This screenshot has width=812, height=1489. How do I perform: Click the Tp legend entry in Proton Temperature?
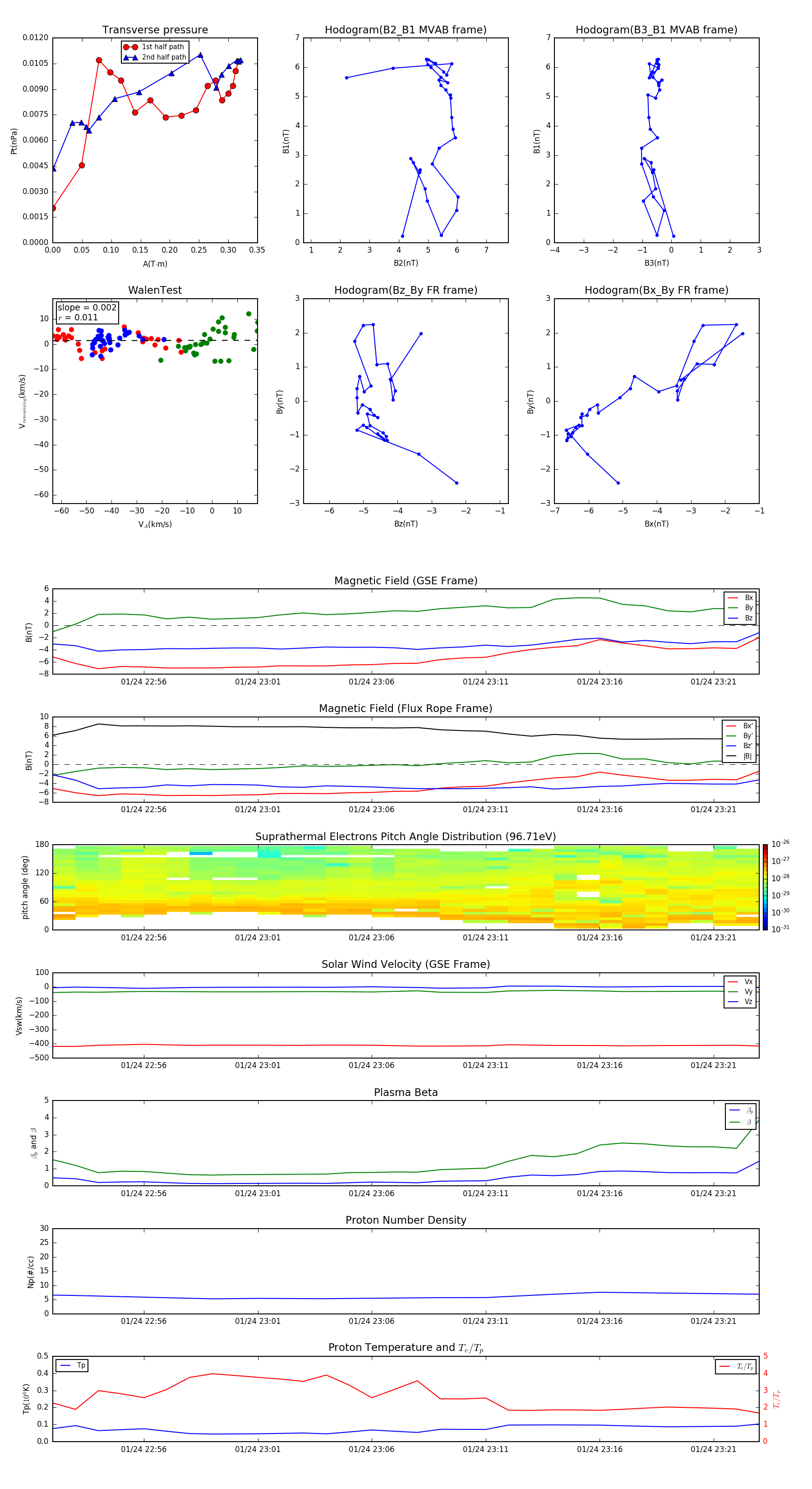coord(72,1365)
